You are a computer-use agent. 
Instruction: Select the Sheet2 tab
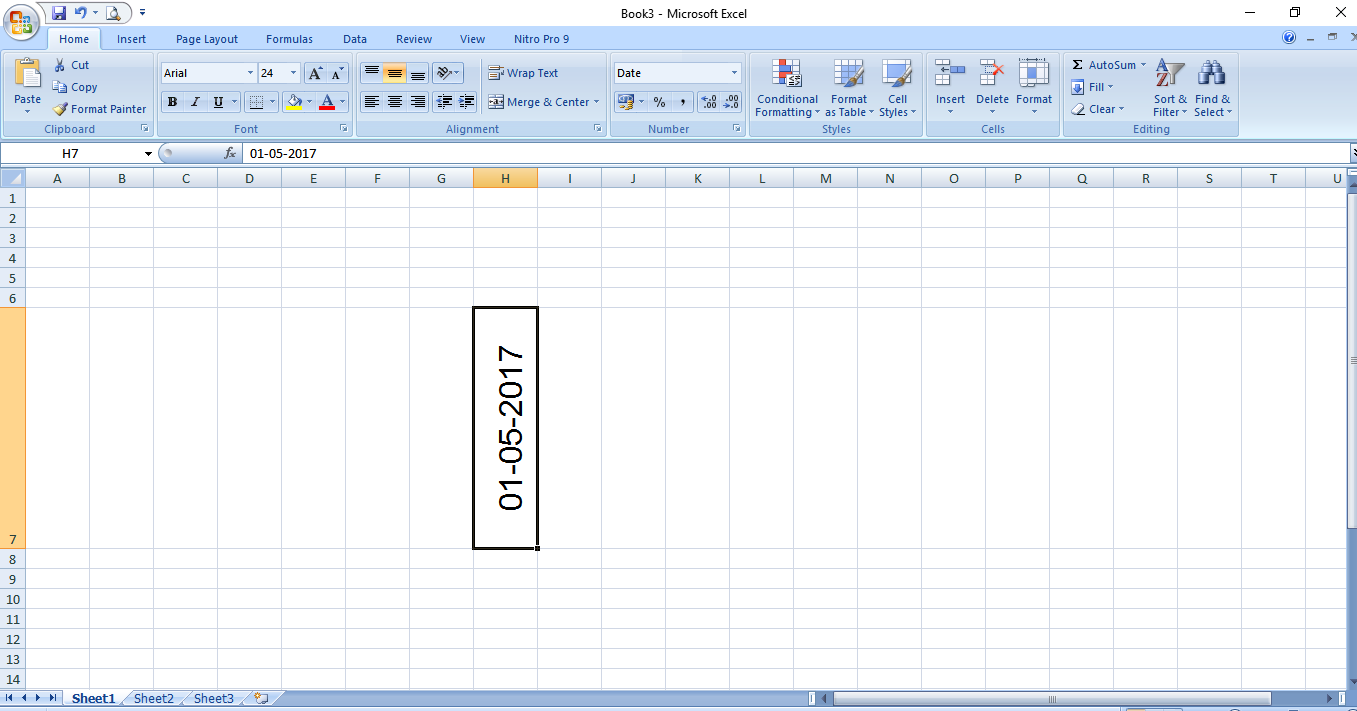click(x=153, y=698)
